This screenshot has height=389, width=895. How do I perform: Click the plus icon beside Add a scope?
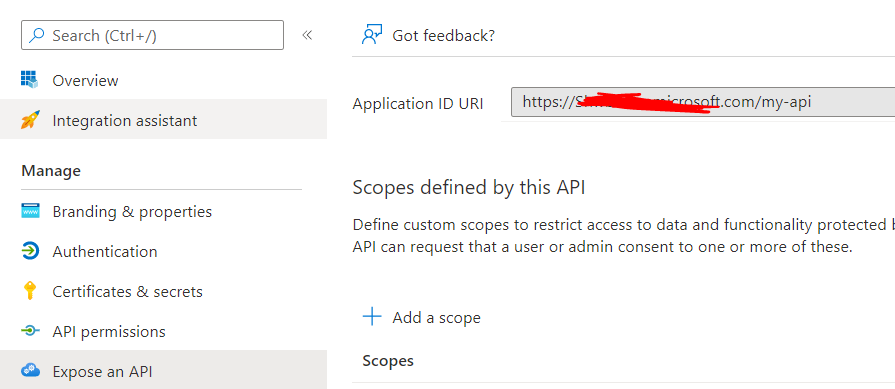(372, 317)
